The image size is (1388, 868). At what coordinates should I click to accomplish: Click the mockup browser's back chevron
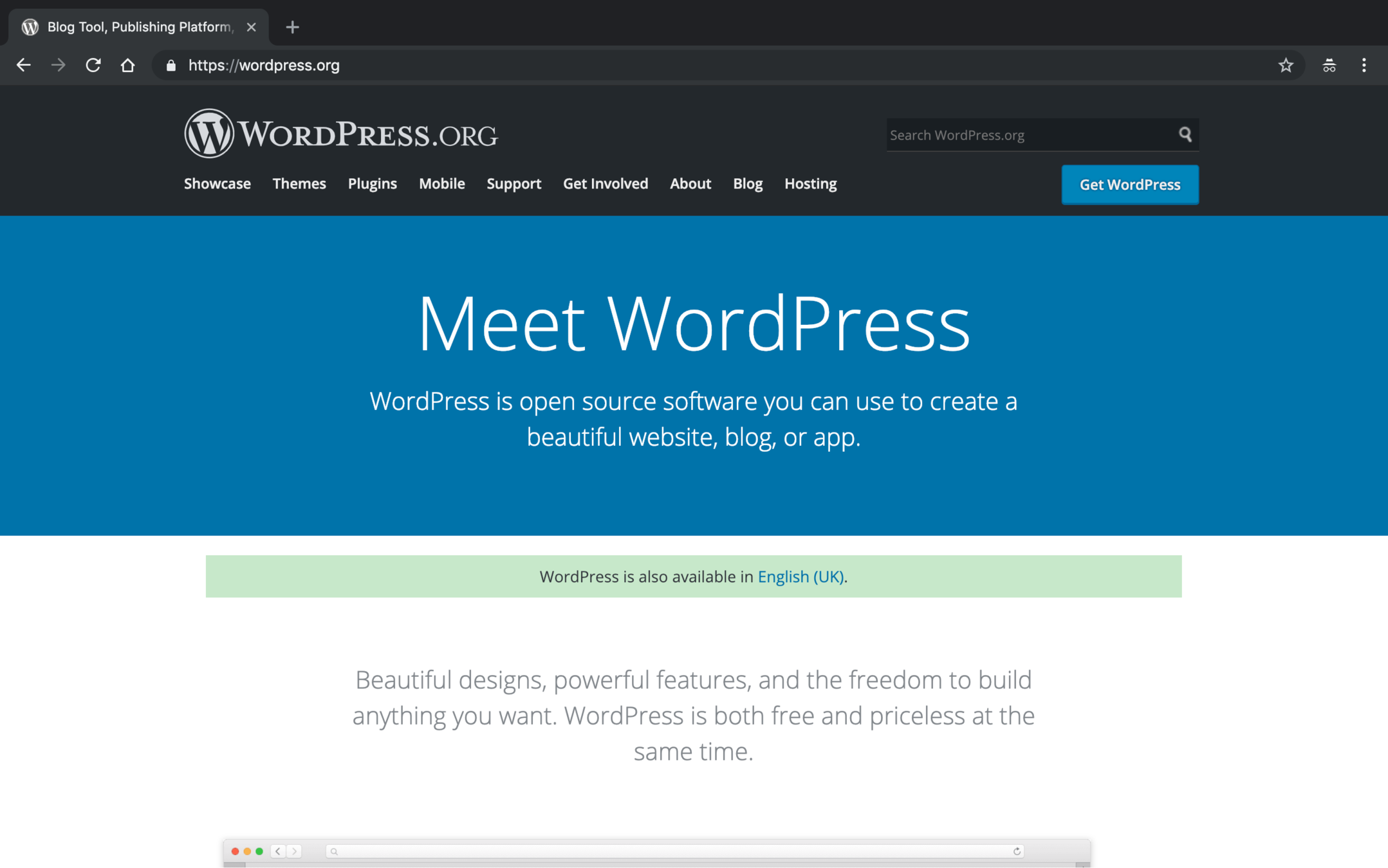[278, 851]
